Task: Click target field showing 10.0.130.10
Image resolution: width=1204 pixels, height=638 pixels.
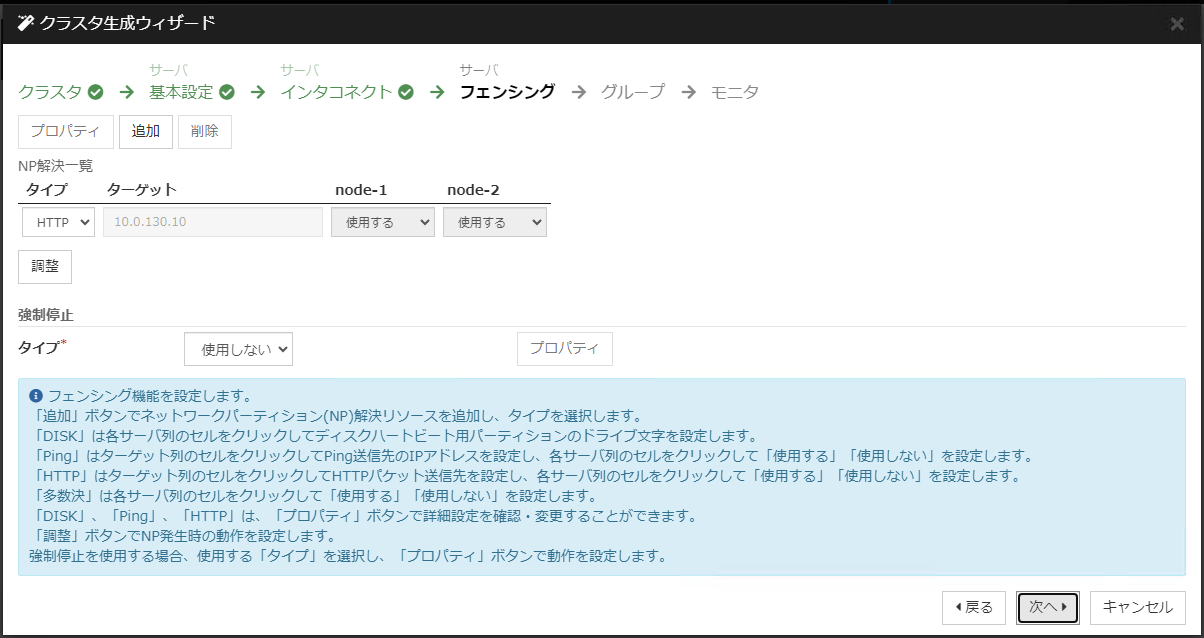Action: click(x=213, y=222)
